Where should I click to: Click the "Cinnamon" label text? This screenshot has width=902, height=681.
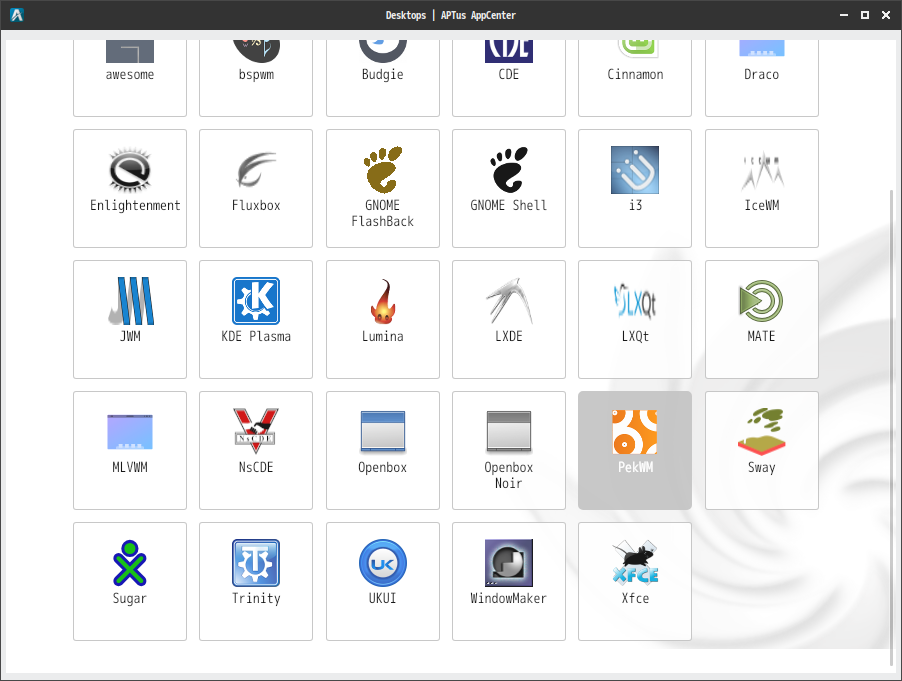635,74
